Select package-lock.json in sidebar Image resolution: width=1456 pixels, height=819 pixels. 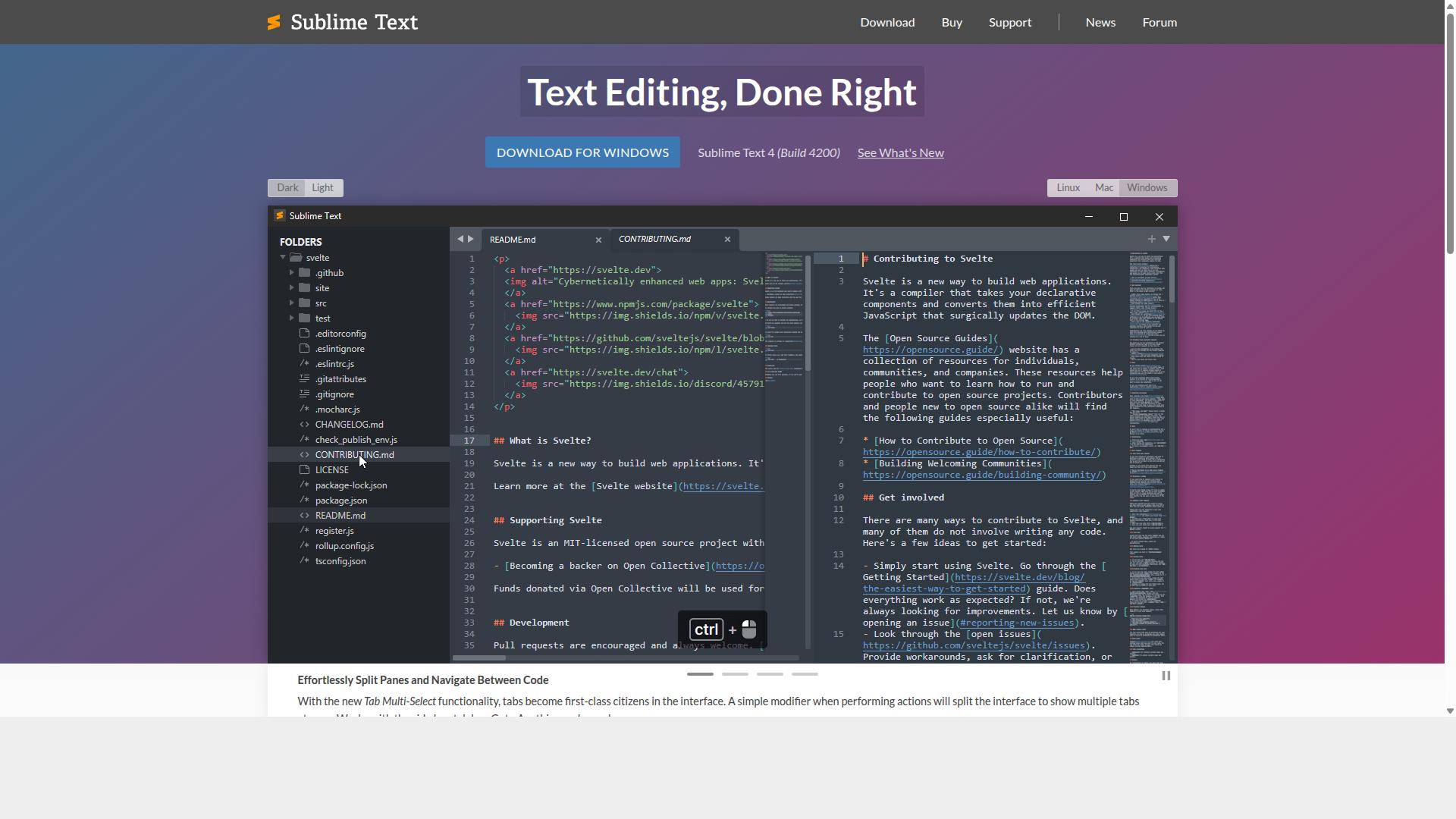click(351, 485)
